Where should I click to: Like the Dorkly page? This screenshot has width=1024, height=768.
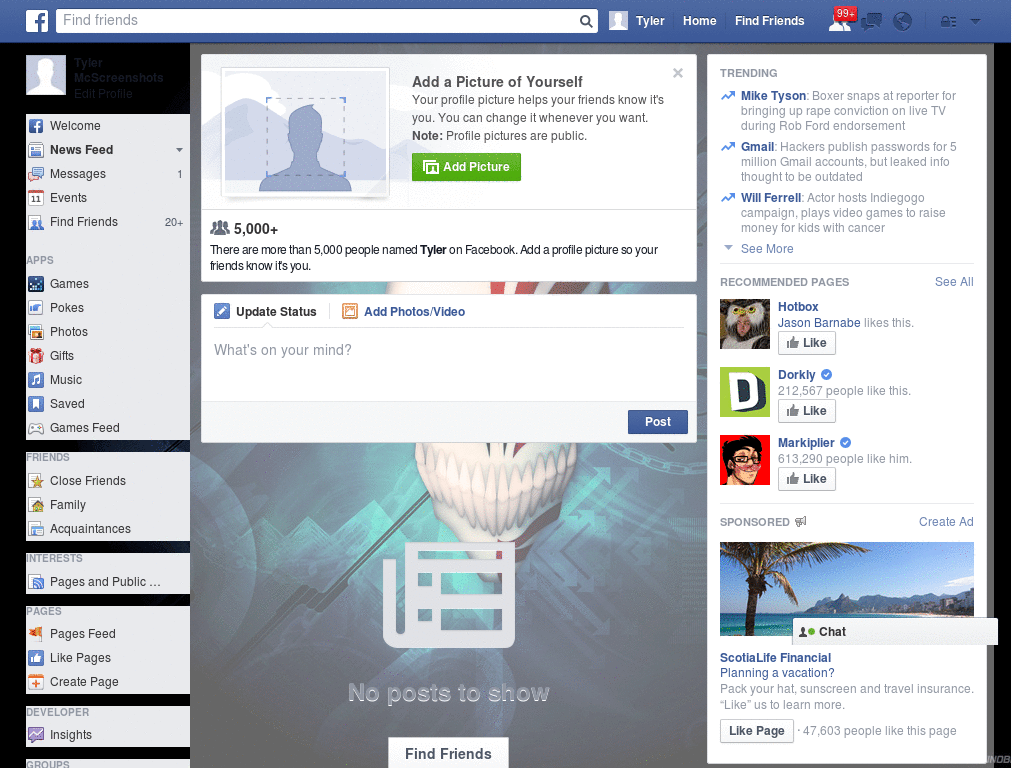coord(807,411)
